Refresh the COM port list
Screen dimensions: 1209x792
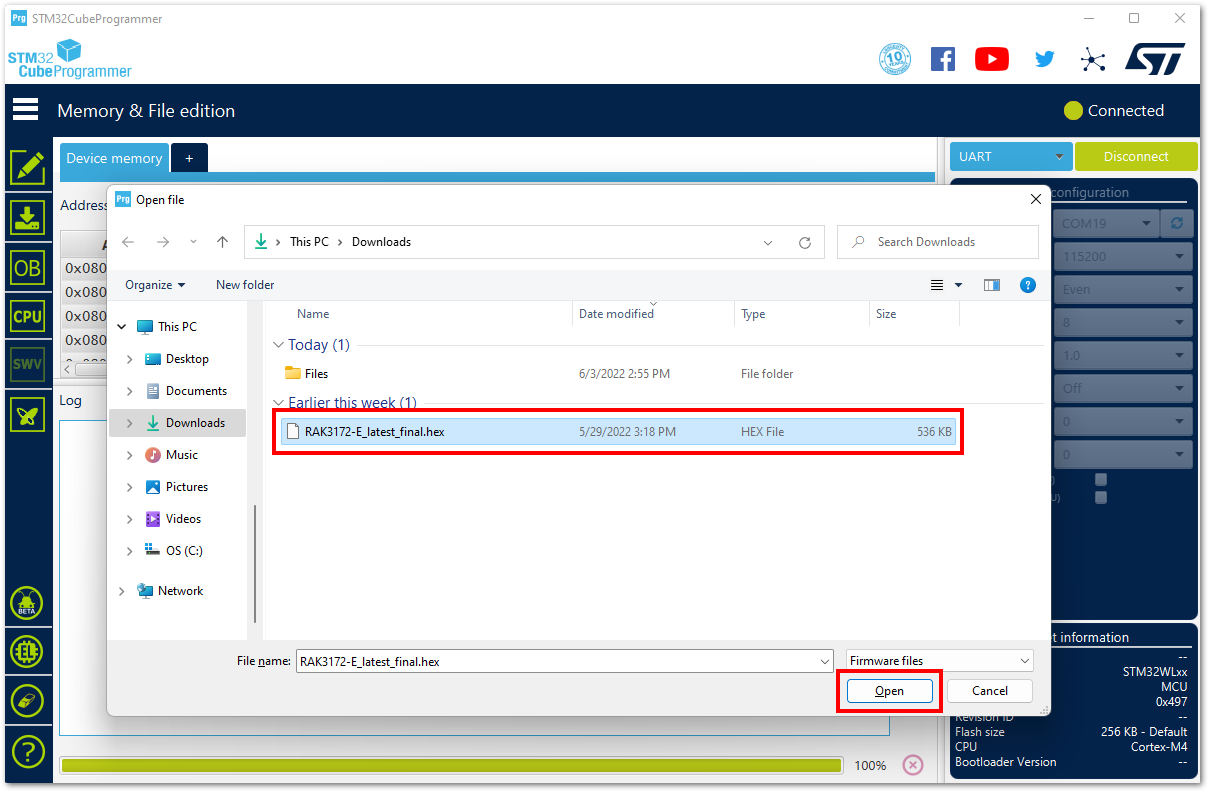tap(1177, 223)
